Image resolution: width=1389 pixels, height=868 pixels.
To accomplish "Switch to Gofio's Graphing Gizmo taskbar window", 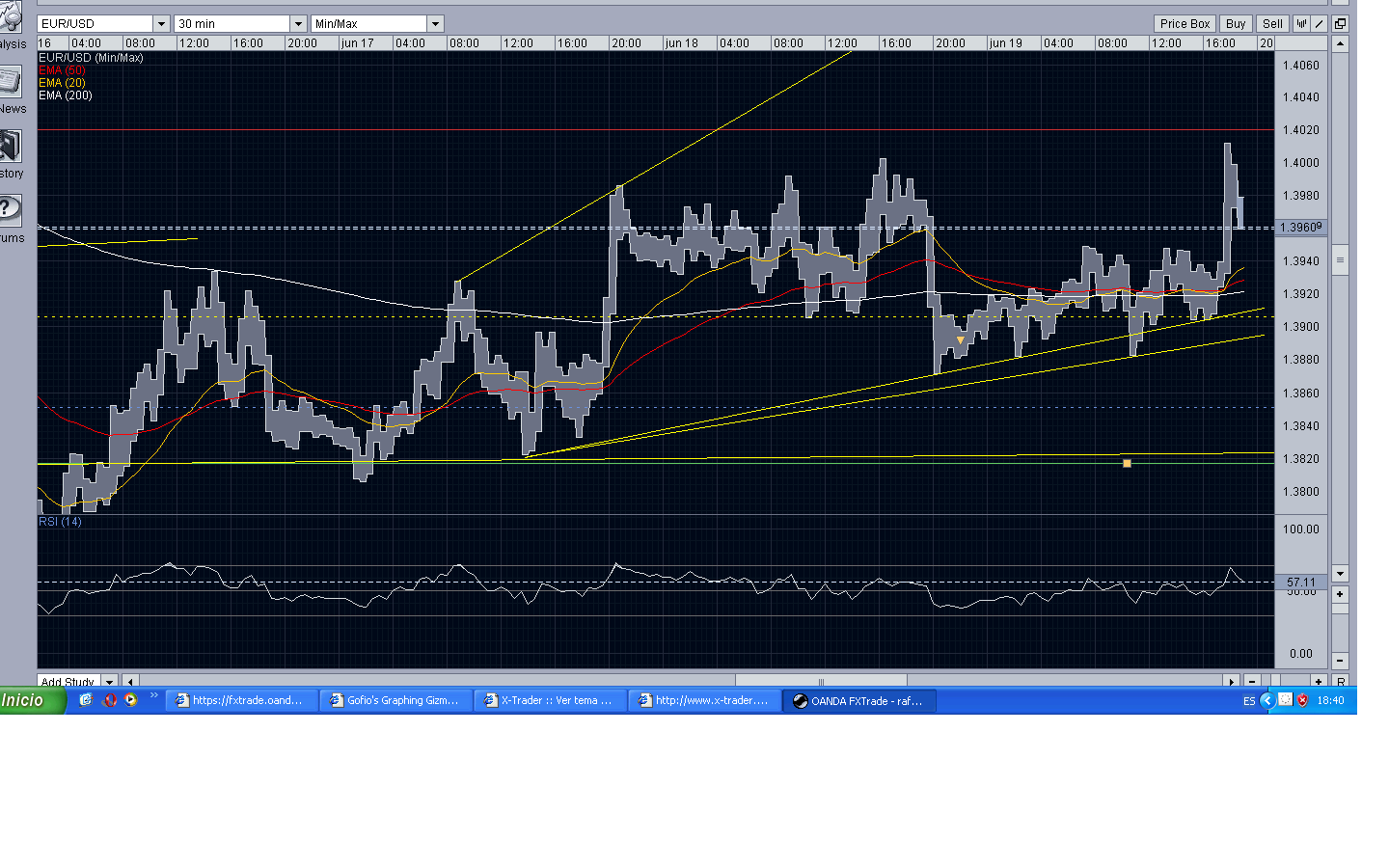I will tap(395, 700).
